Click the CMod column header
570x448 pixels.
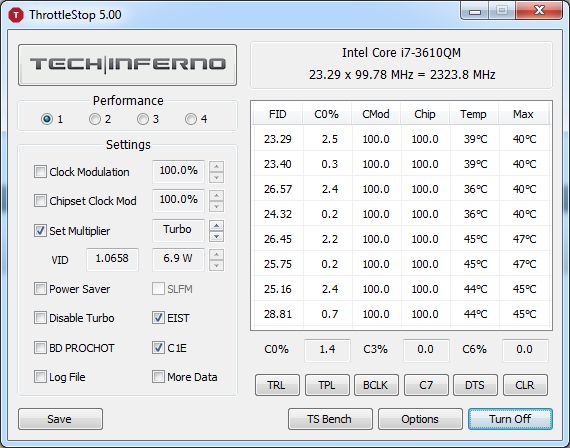click(x=376, y=114)
